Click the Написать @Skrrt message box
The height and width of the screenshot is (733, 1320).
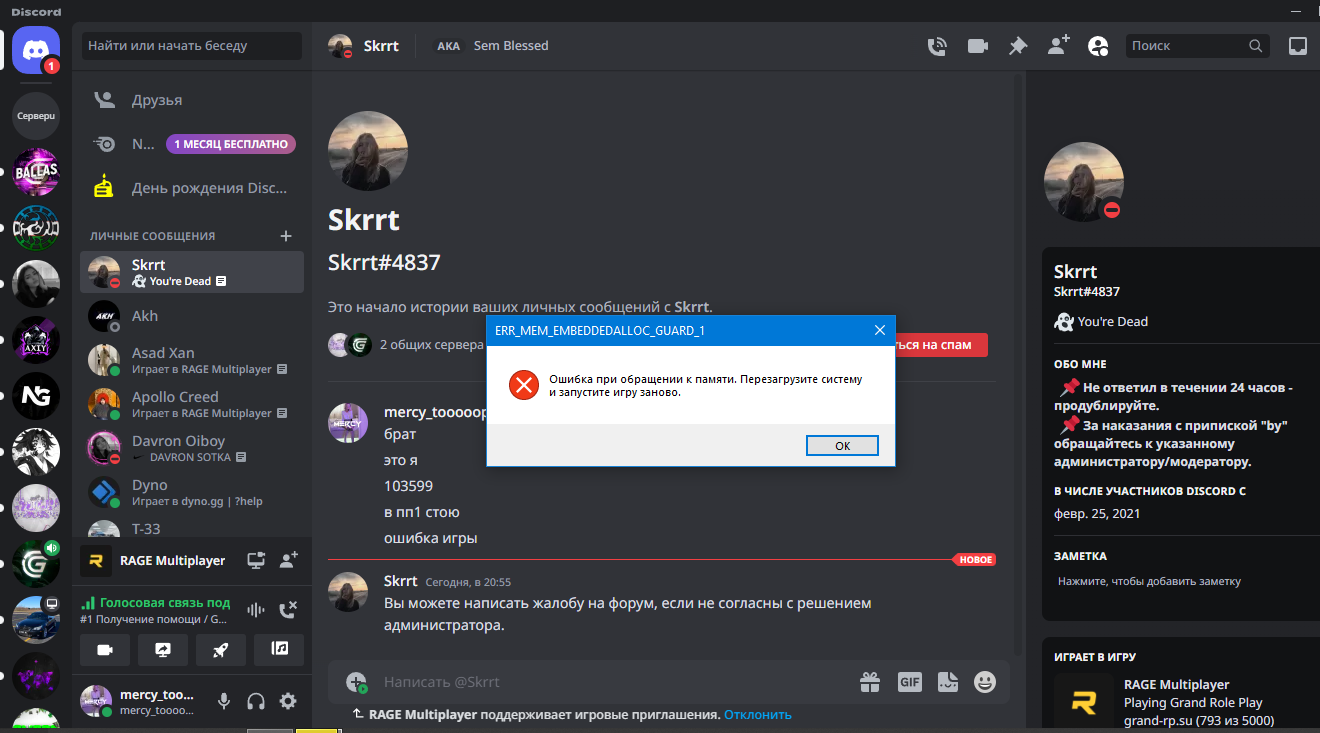point(614,682)
